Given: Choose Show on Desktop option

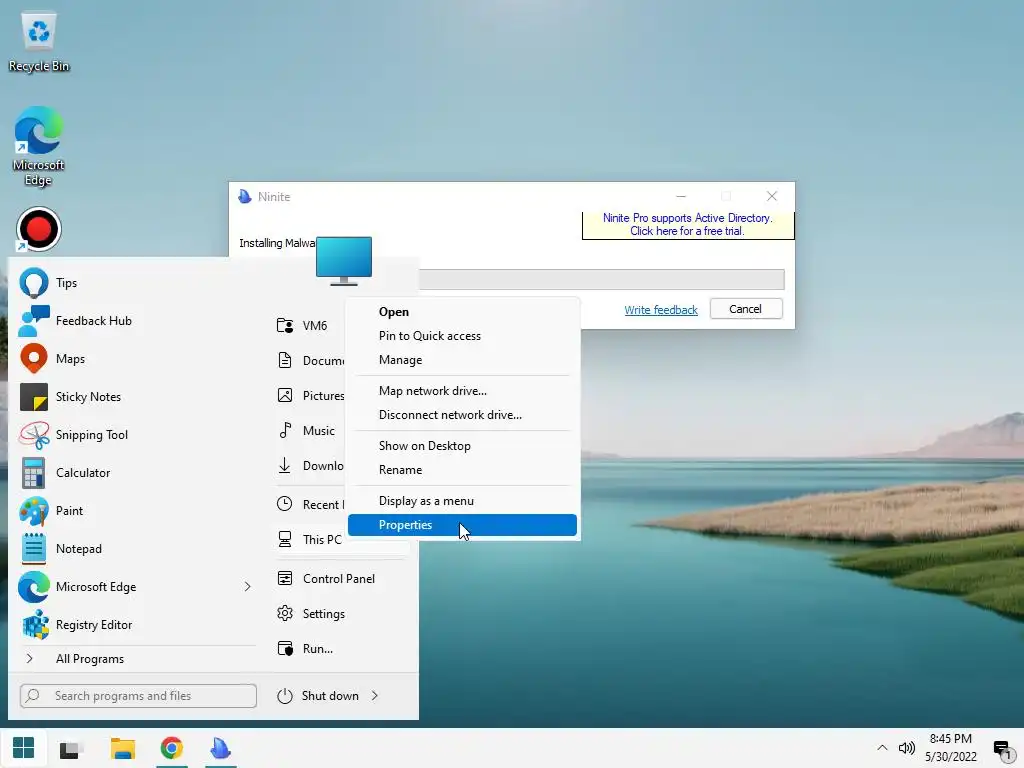Looking at the screenshot, I should coord(462,446).
